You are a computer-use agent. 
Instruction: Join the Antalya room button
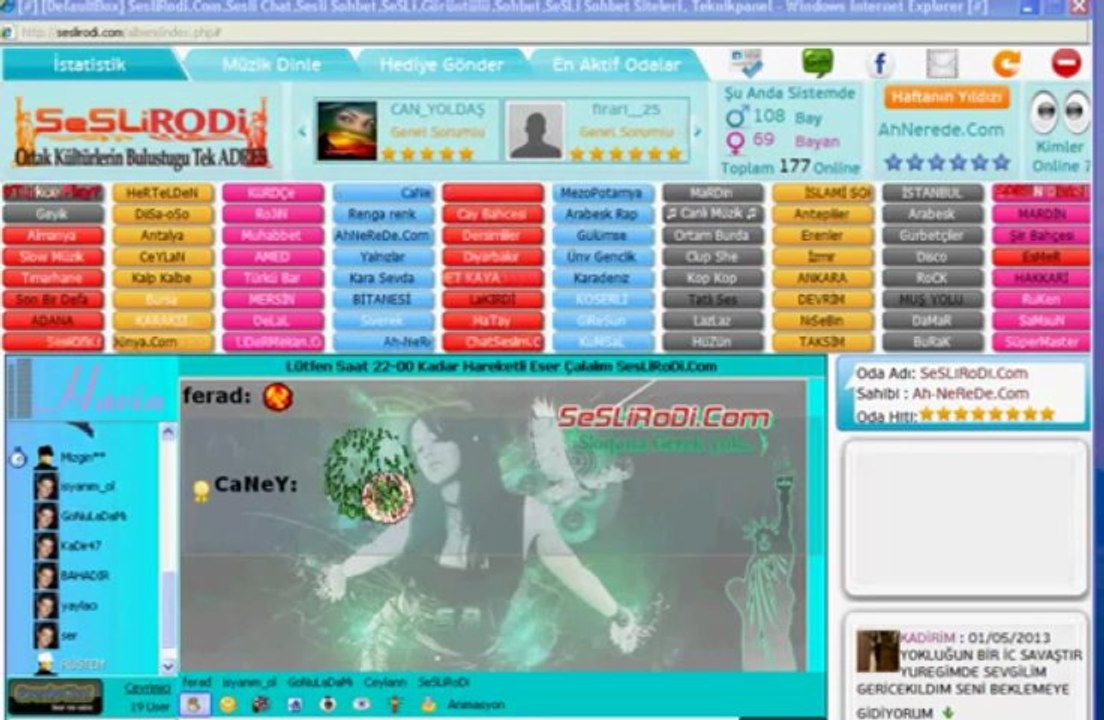163,235
